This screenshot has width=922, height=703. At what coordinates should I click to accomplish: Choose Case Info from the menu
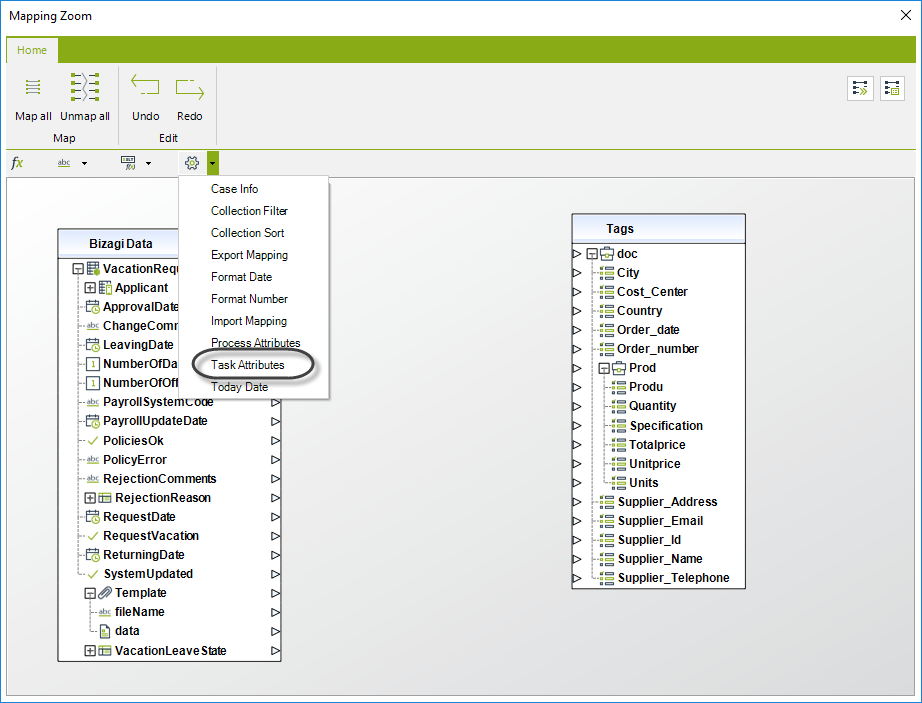coord(235,189)
